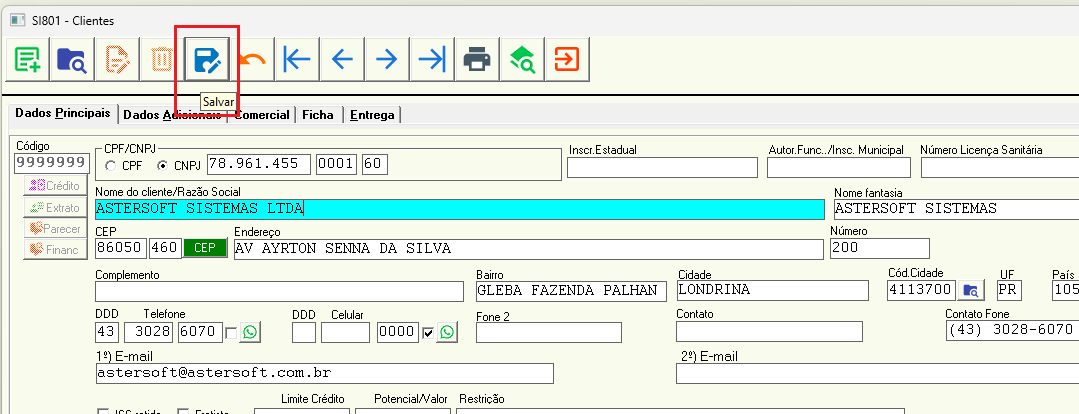This screenshot has width=1079, height=414.
Task: Toggle the ISS retido checkbox
Action: point(103,411)
